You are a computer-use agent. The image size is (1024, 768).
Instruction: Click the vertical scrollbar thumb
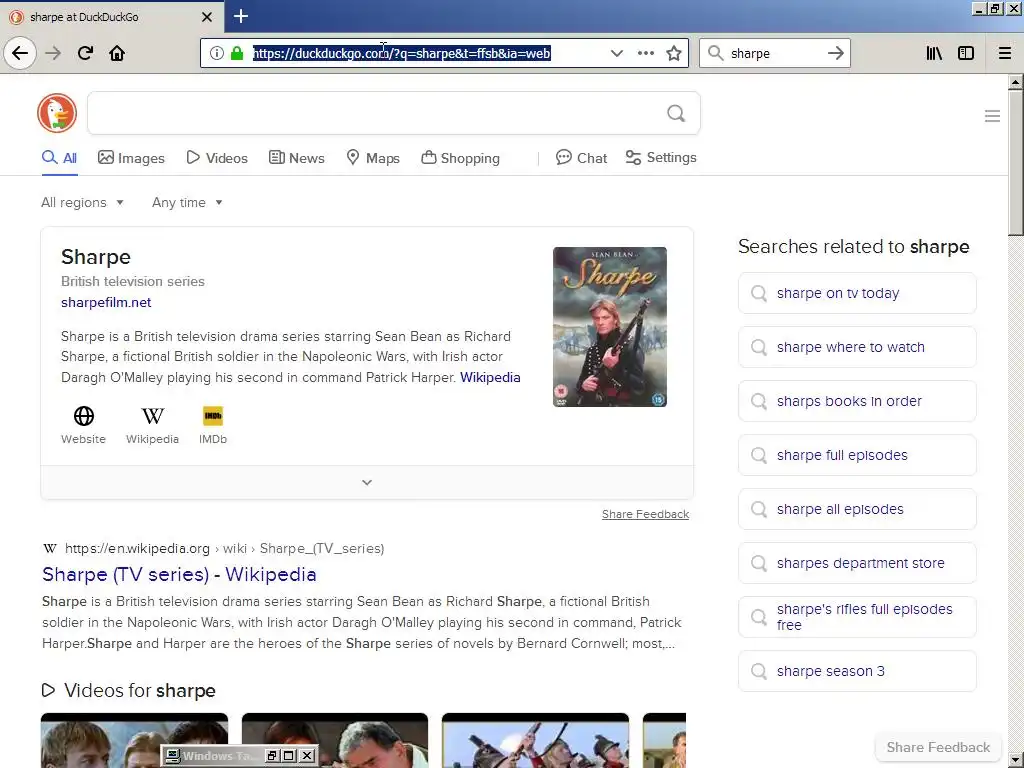1016,163
